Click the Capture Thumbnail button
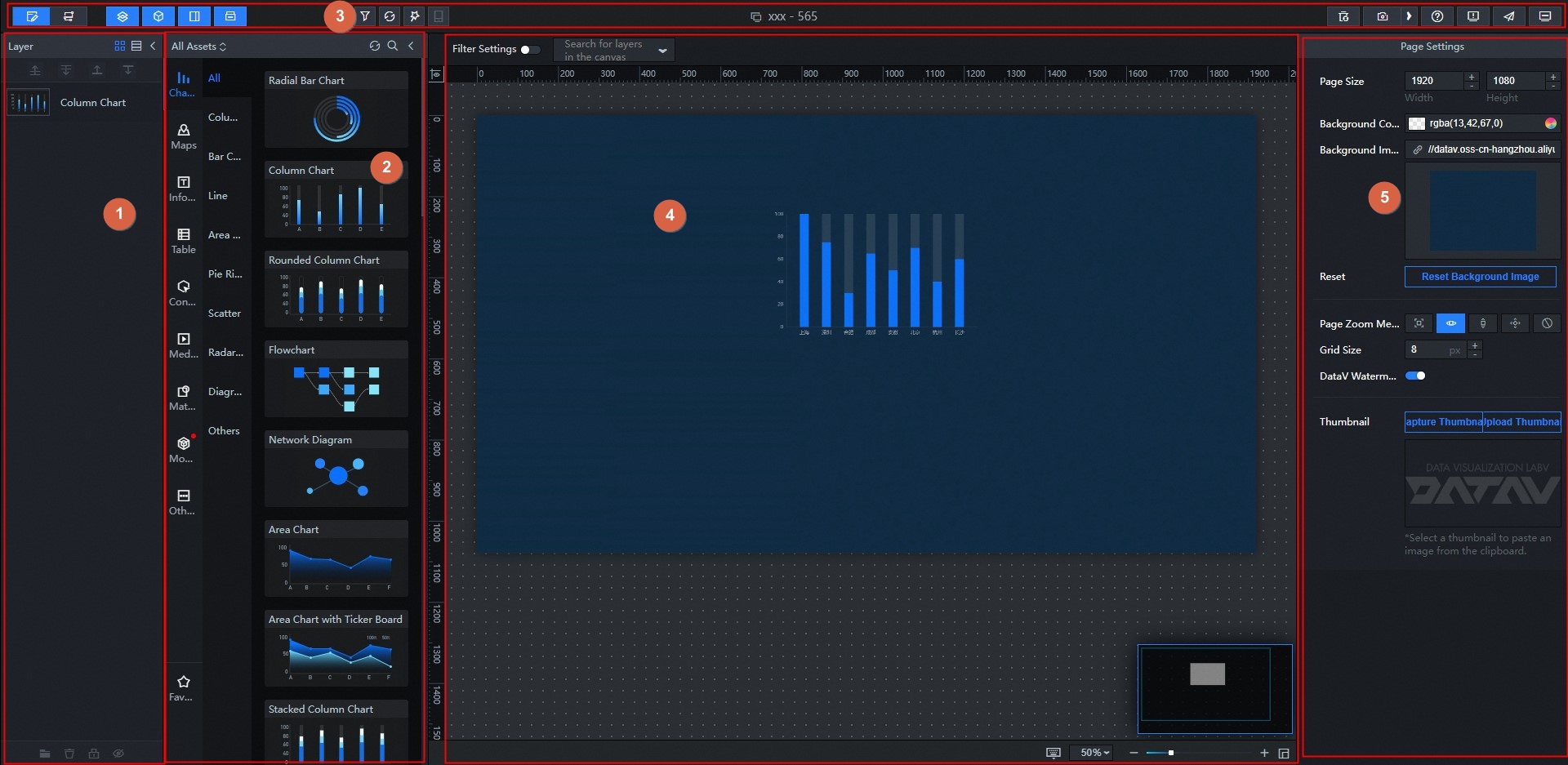 [x=1443, y=422]
